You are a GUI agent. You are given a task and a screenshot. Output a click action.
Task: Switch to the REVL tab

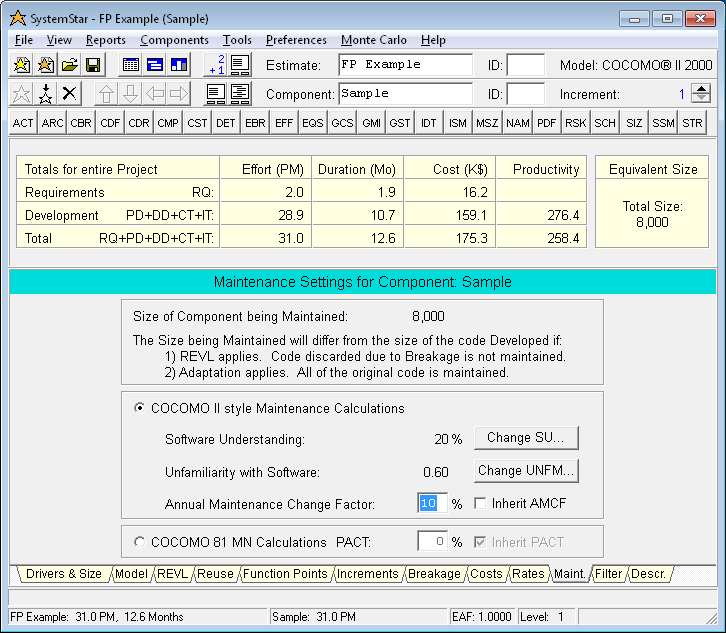pyautogui.click(x=172, y=574)
